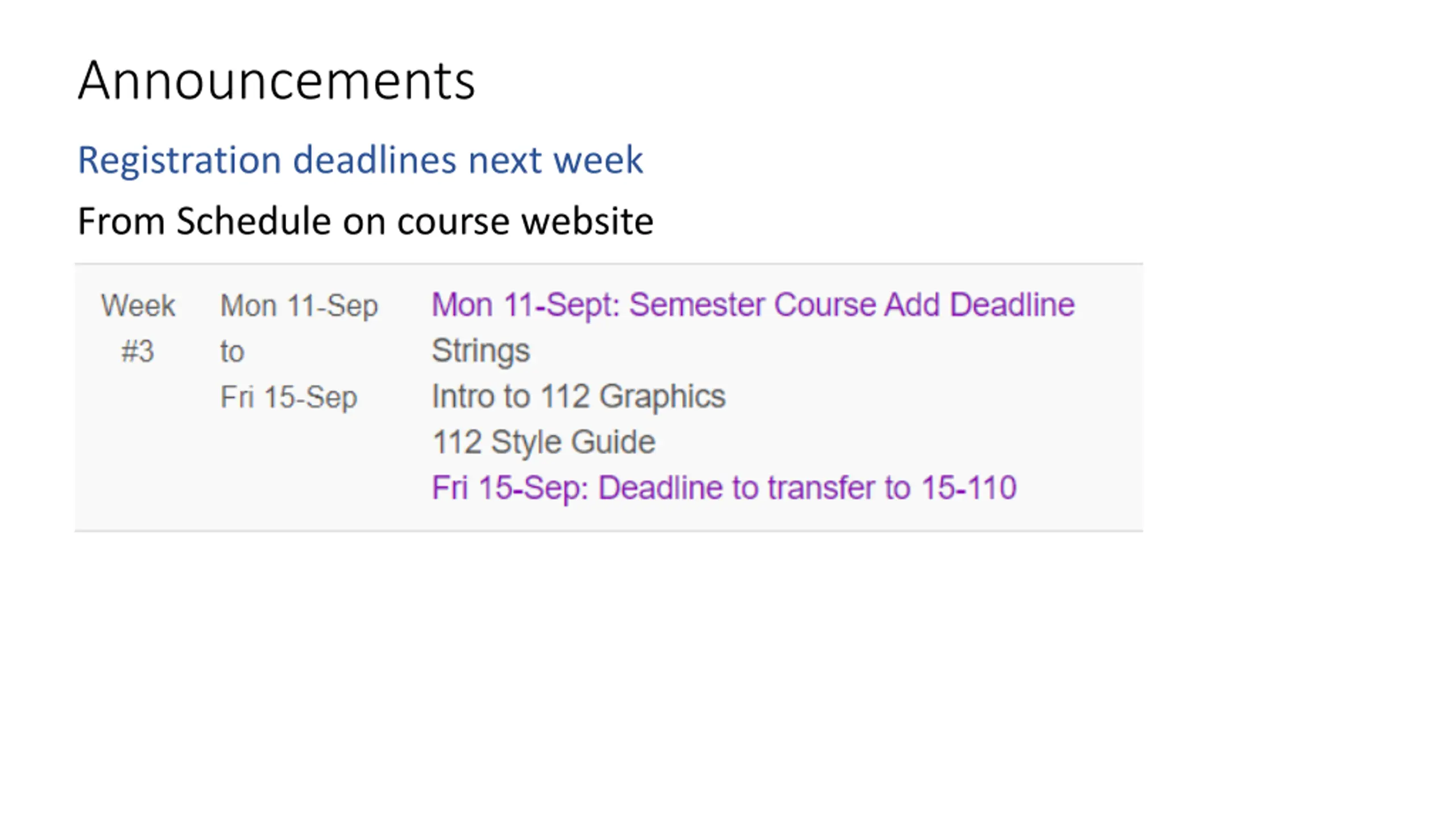The image size is (1456, 819).
Task: Open the Strings topic link
Action: click(x=481, y=350)
